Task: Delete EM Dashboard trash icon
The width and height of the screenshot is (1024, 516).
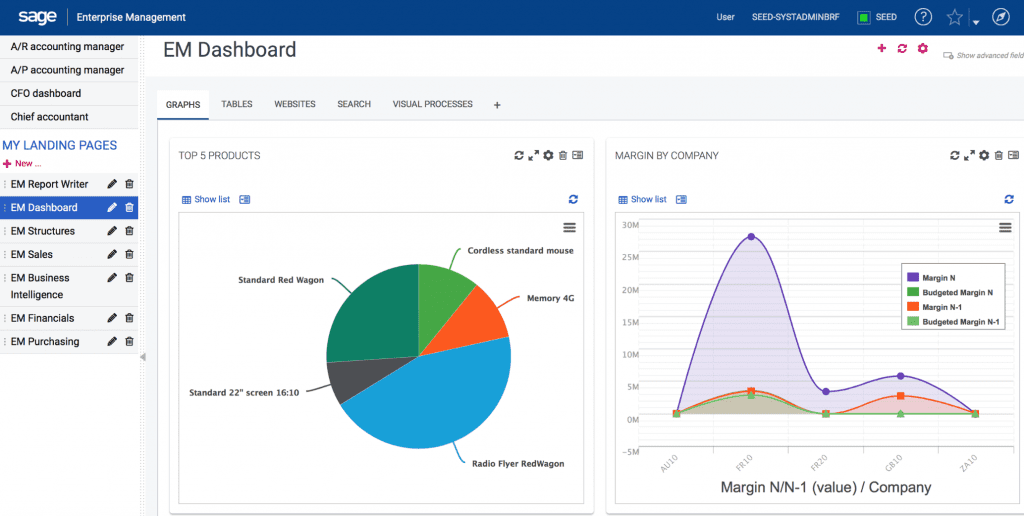Action: tap(129, 208)
